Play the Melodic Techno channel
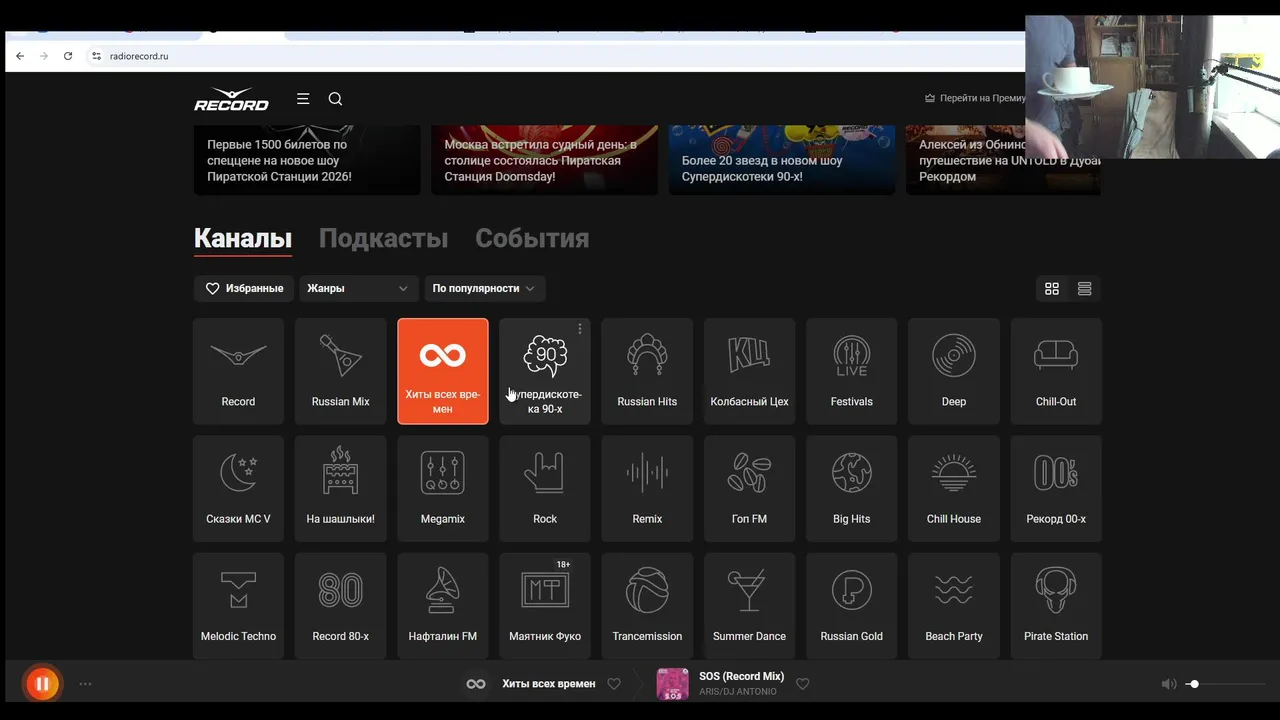The height and width of the screenshot is (720, 1280). click(238, 605)
